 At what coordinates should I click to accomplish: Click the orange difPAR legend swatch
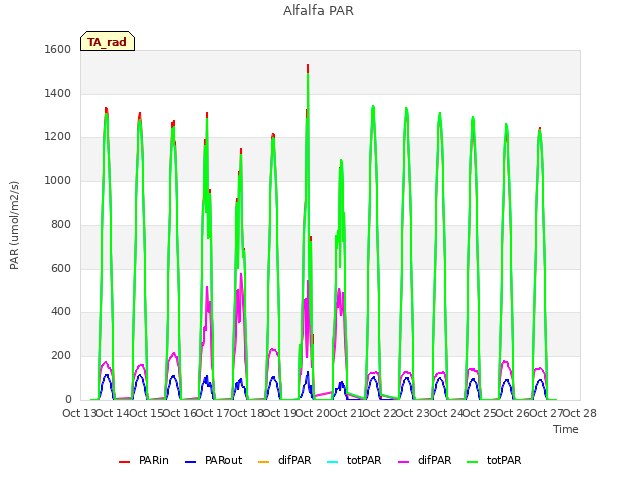264,461
